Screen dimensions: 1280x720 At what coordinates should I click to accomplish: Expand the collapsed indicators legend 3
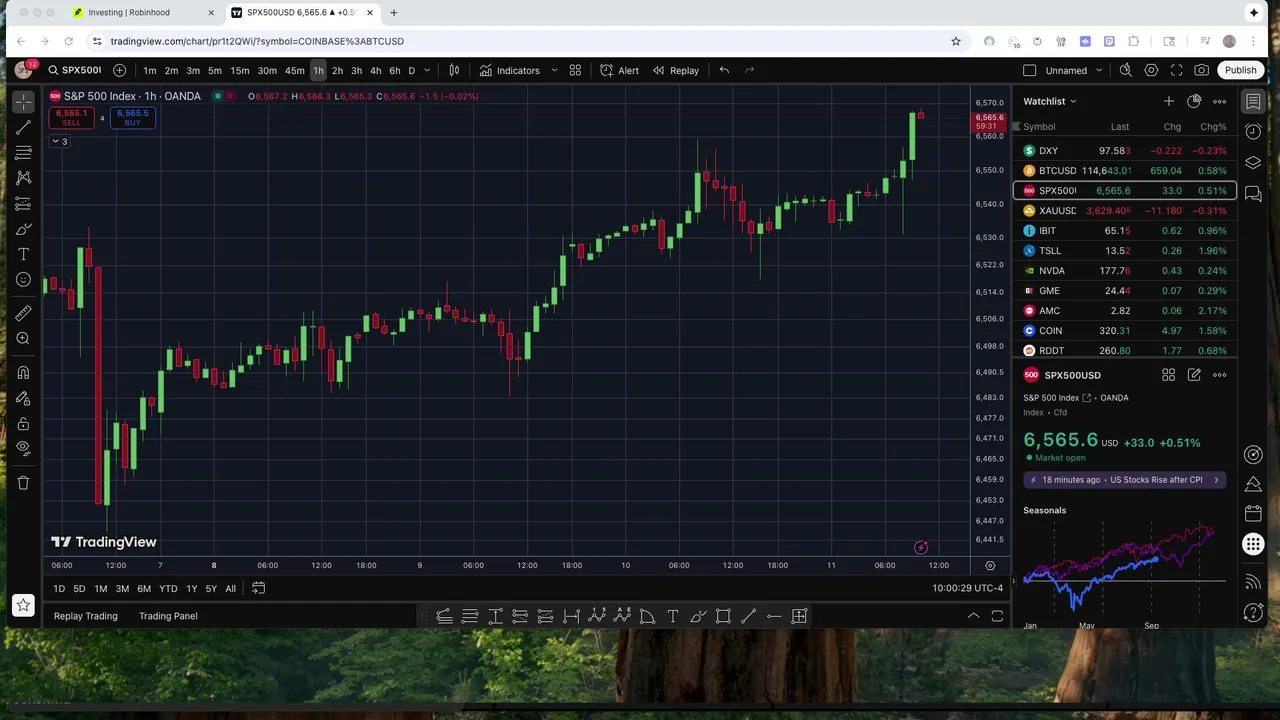point(59,142)
